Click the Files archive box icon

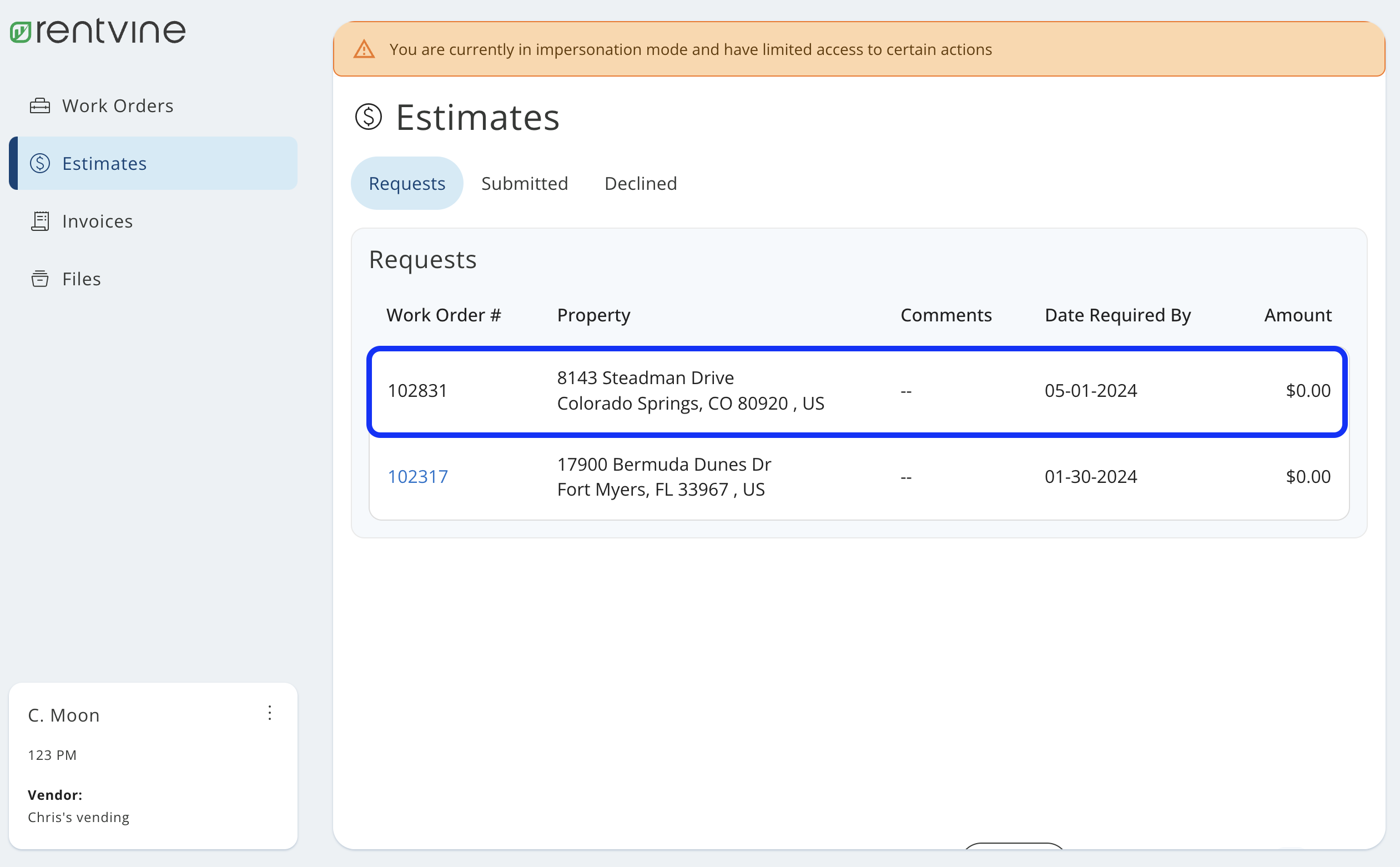click(39, 279)
